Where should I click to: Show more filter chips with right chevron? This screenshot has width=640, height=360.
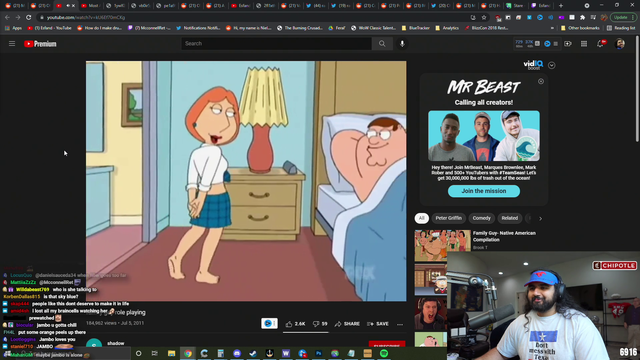(540, 218)
